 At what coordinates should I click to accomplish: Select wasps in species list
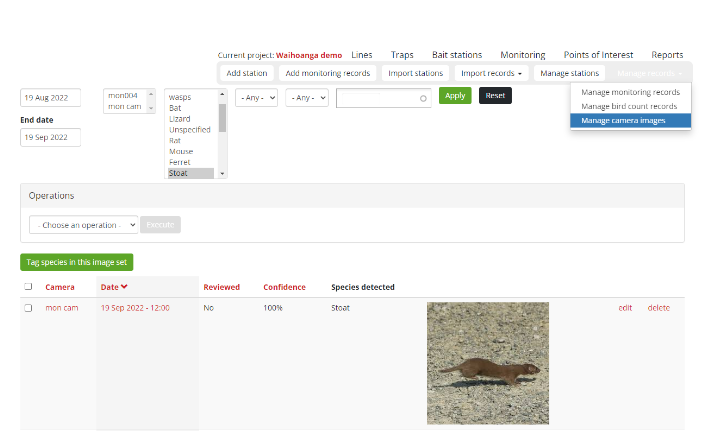pos(180,97)
